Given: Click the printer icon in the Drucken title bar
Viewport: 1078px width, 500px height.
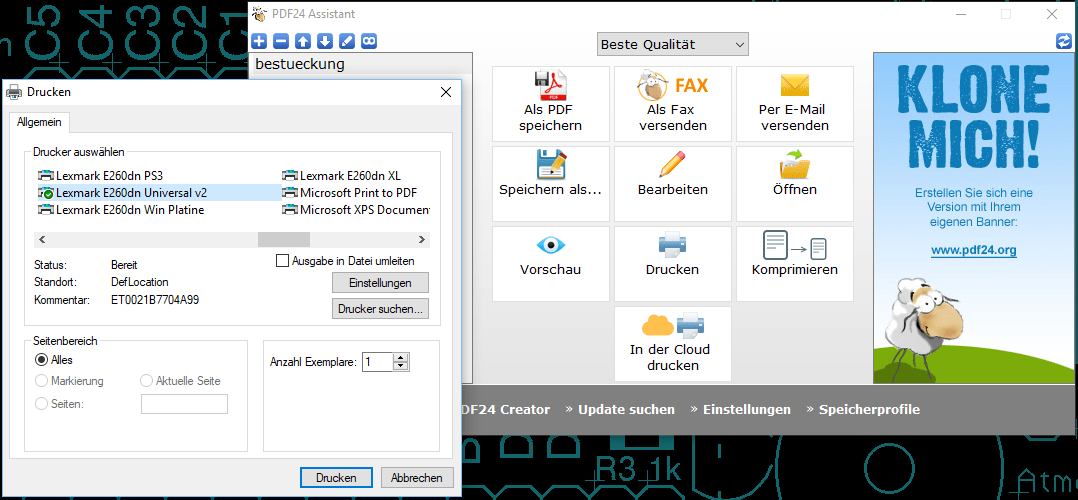Looking at the screenshot, I should [x=14, y=92].
